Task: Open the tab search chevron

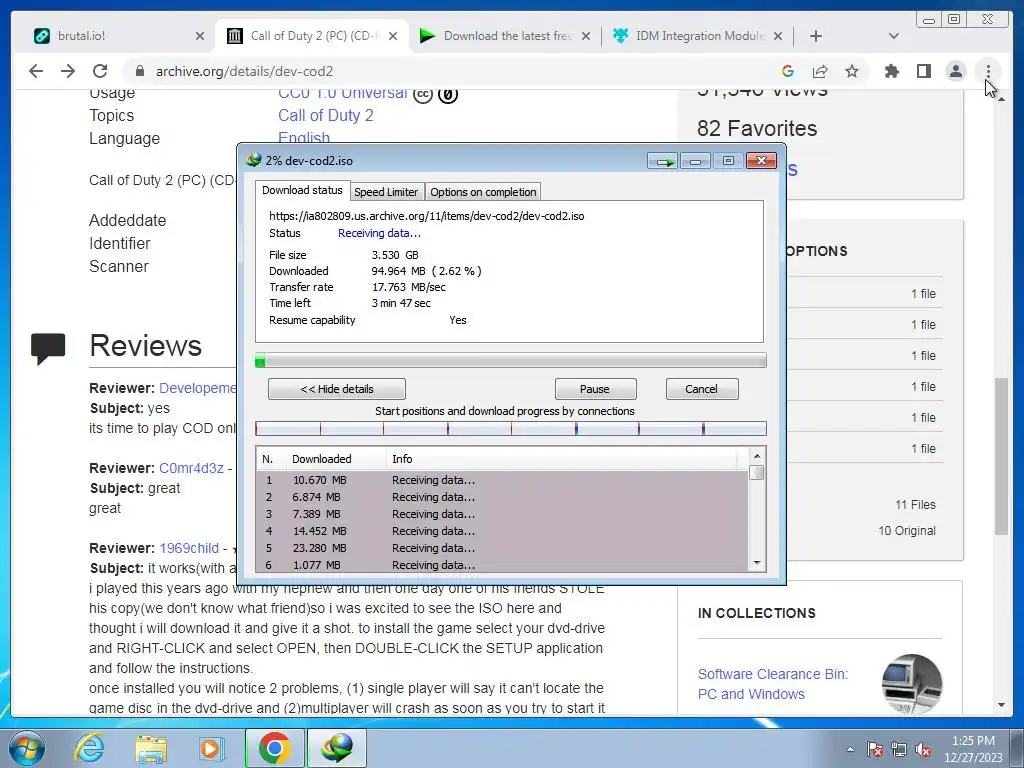Action: tap(893, 36)
